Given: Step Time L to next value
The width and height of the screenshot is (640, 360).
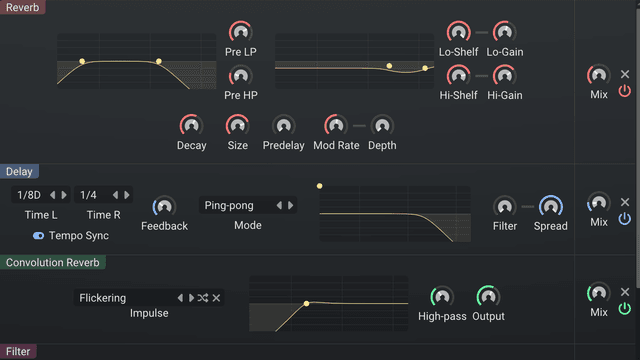Looking at the screenshot, I should click(64, 195).
